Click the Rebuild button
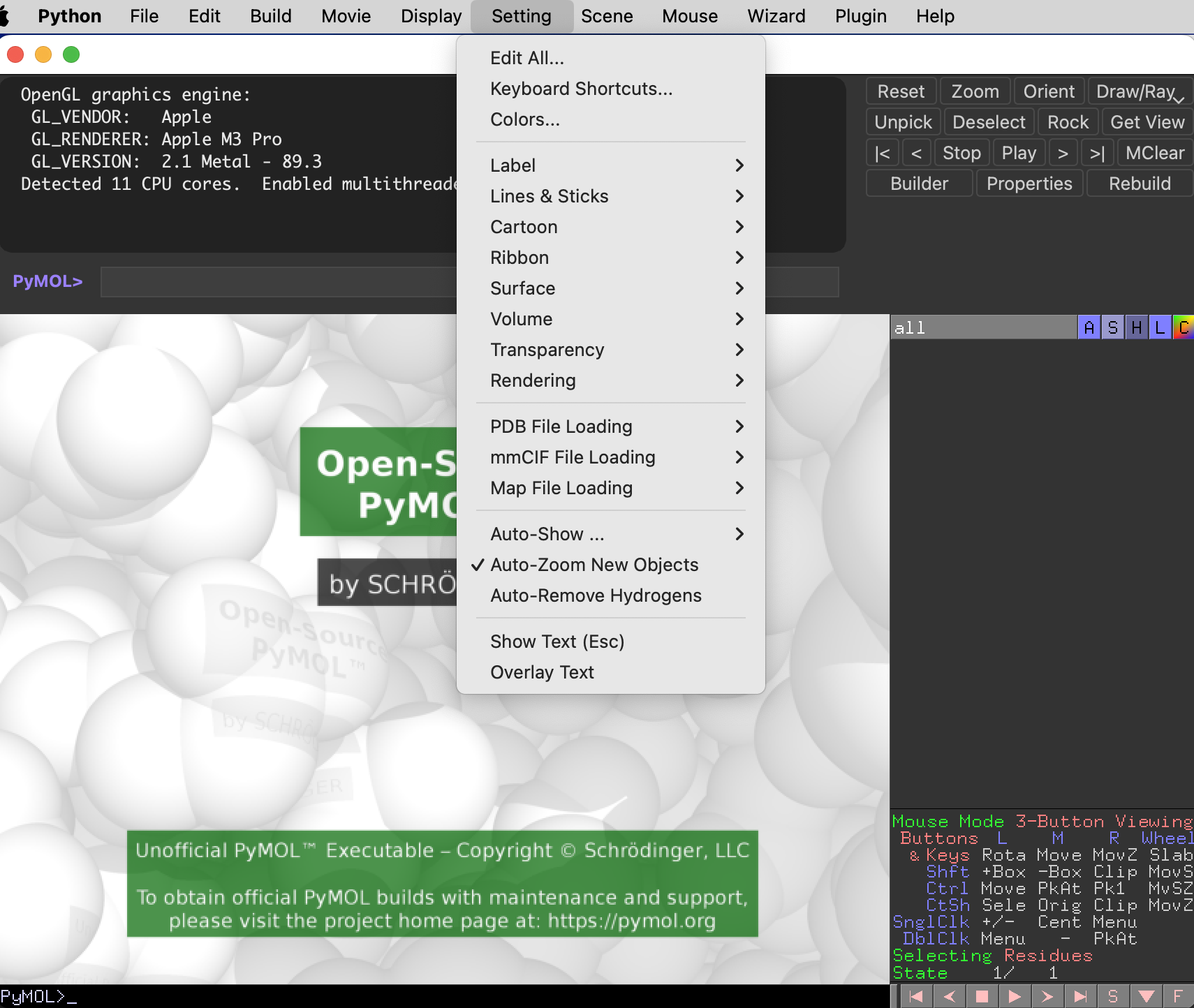Viewport: 1194px width, 1008px height. pos(1140,184)
